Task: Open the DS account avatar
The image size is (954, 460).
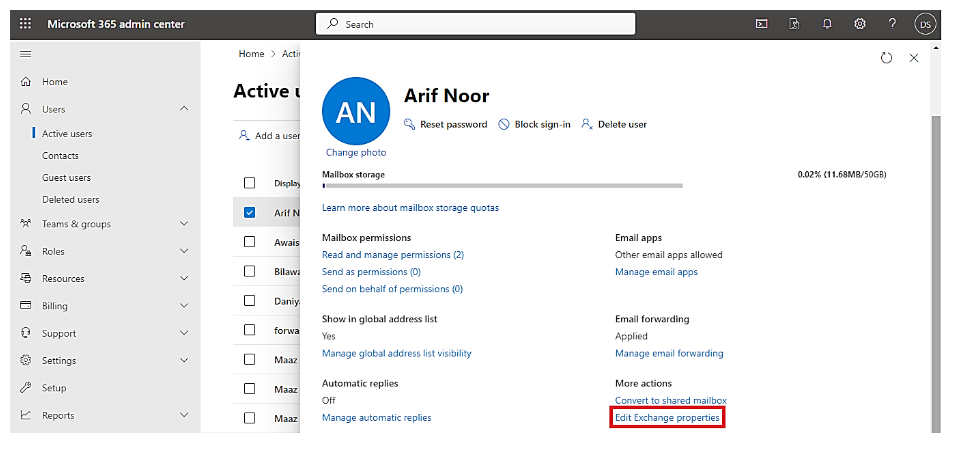Action: tap(925, 24)
